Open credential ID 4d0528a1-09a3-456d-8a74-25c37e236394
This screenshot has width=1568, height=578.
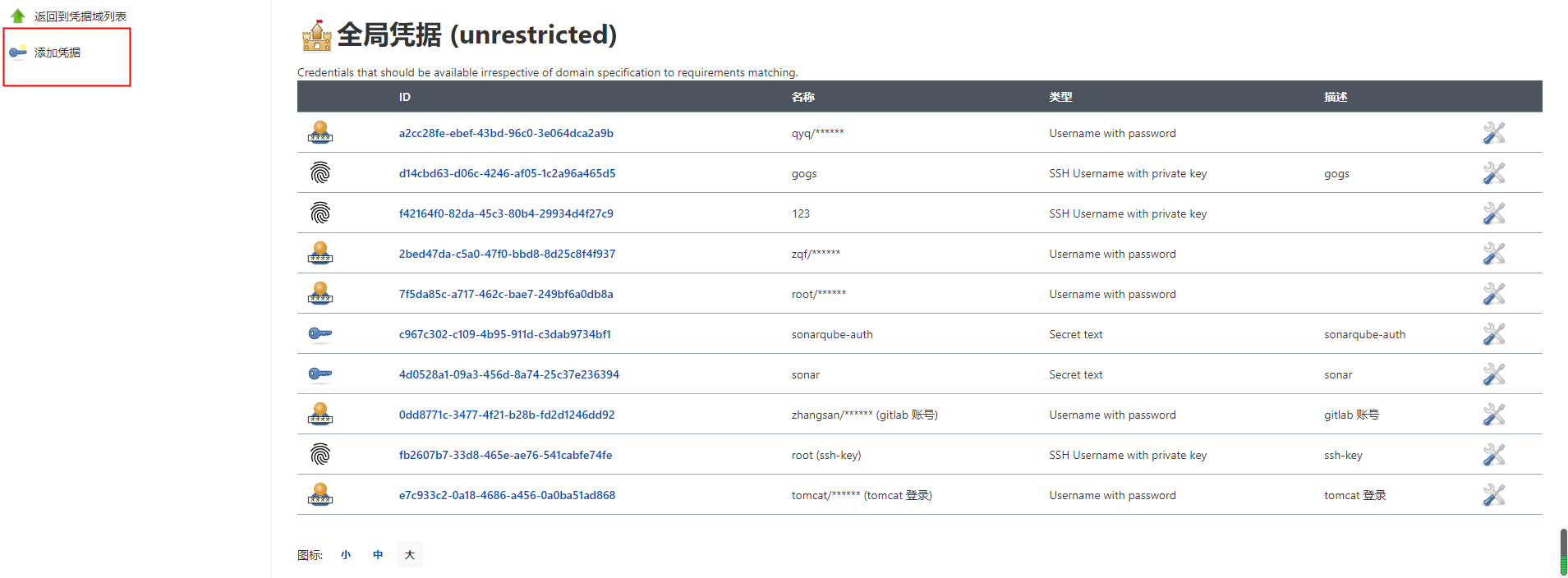coord(508,374)
